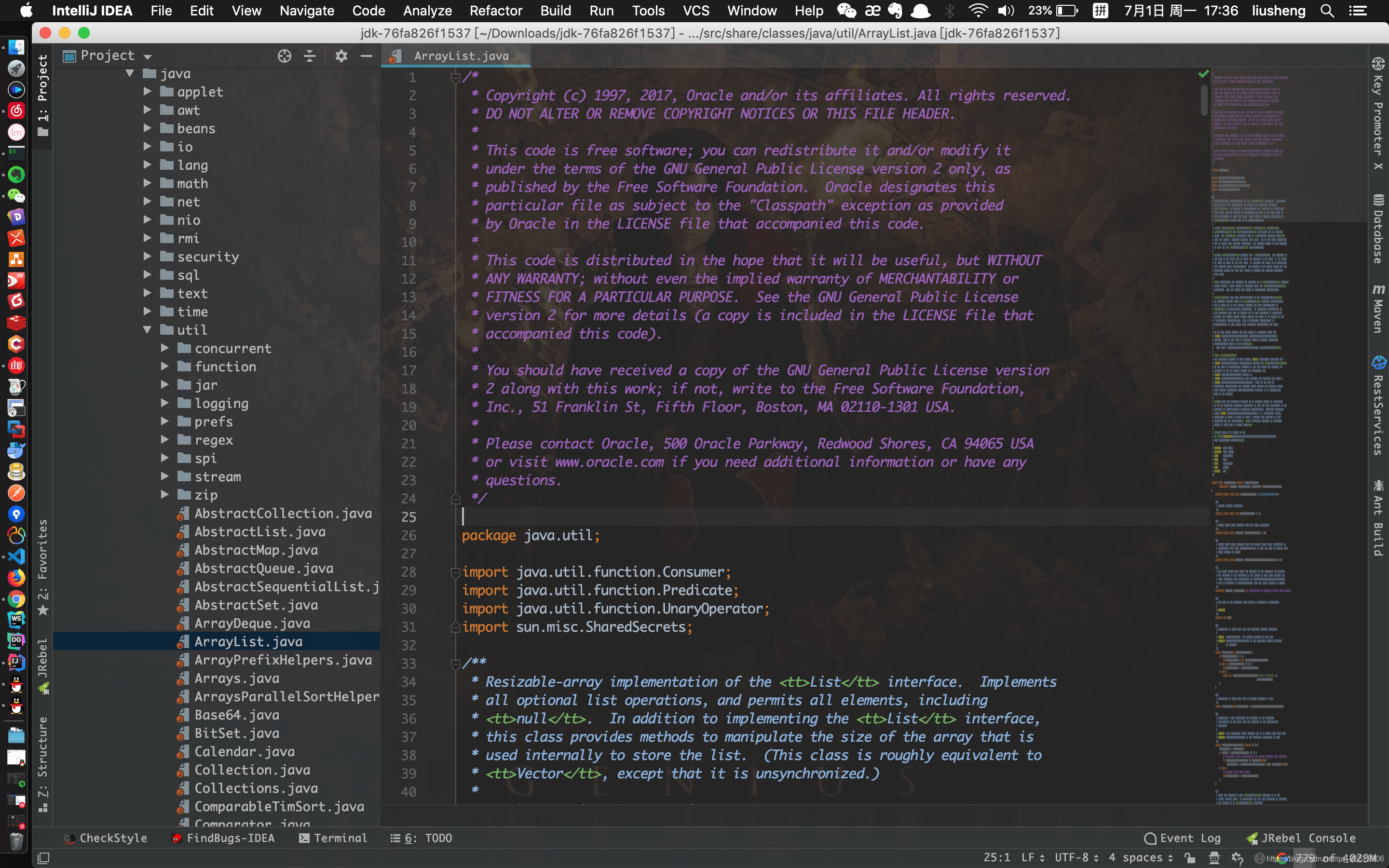Screen dimensions: 1389x868
Task: Click the green inspection checkmark icon
Action: [x=1204, y=74]
